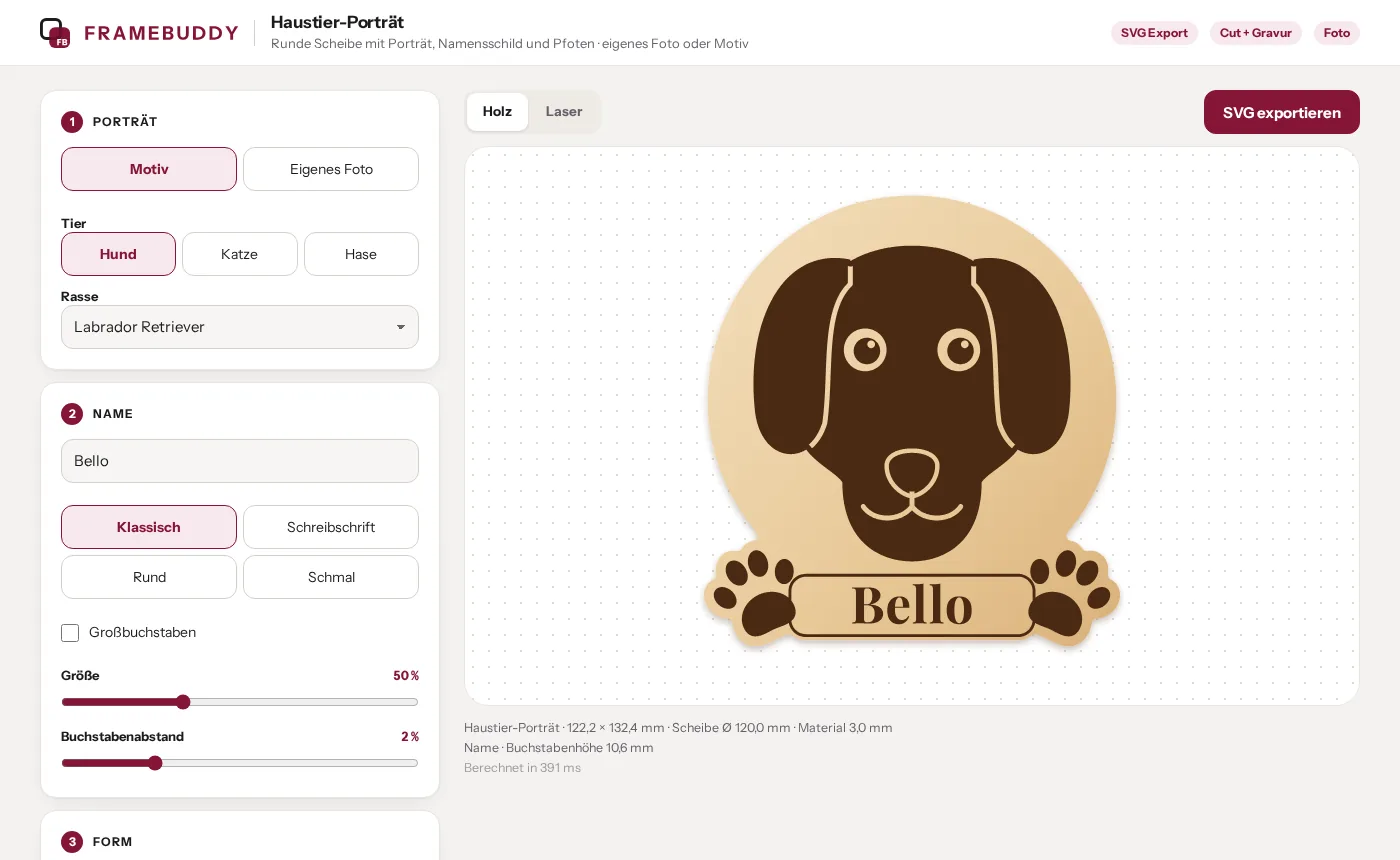Click the name field containing Bello
The image size is (1400, 860).
pyautogui.click(x=240, y=461)
